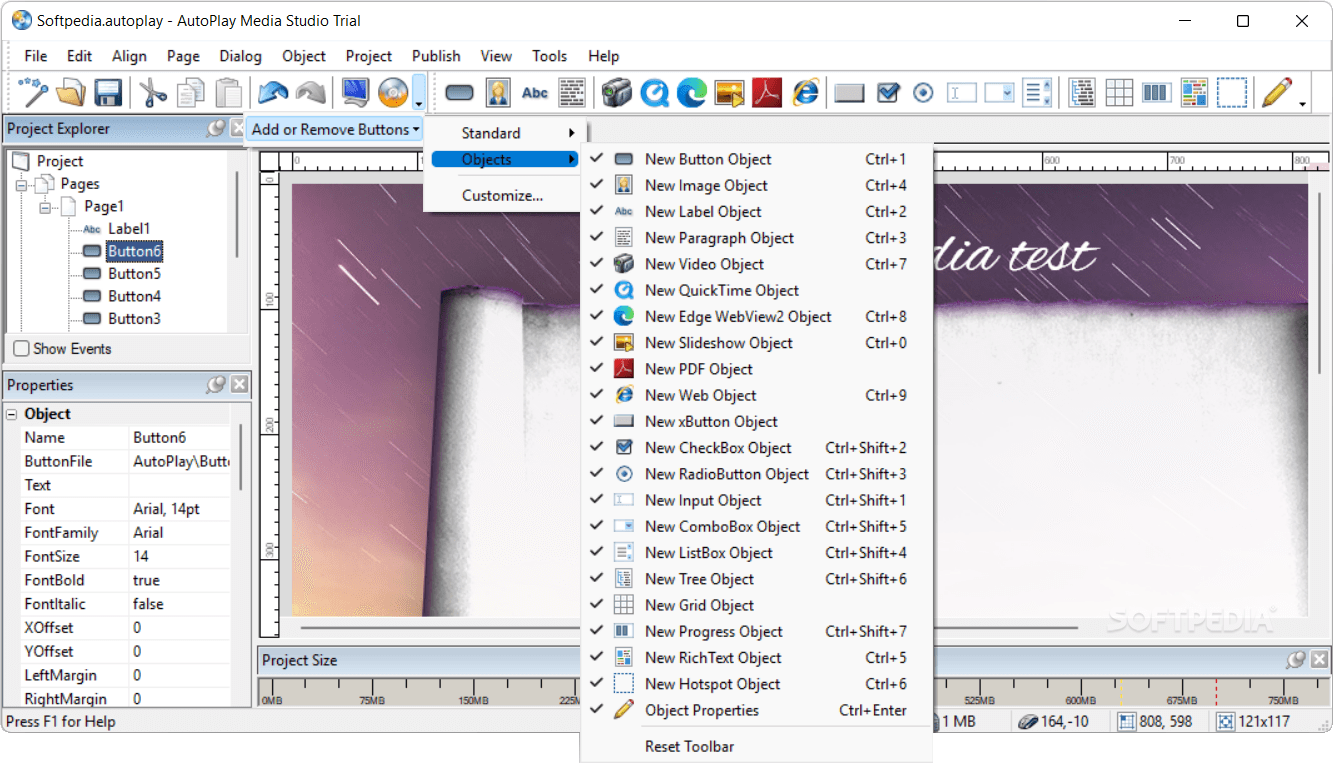Choose Reset Toolbar in the menu

click(689, 746)
